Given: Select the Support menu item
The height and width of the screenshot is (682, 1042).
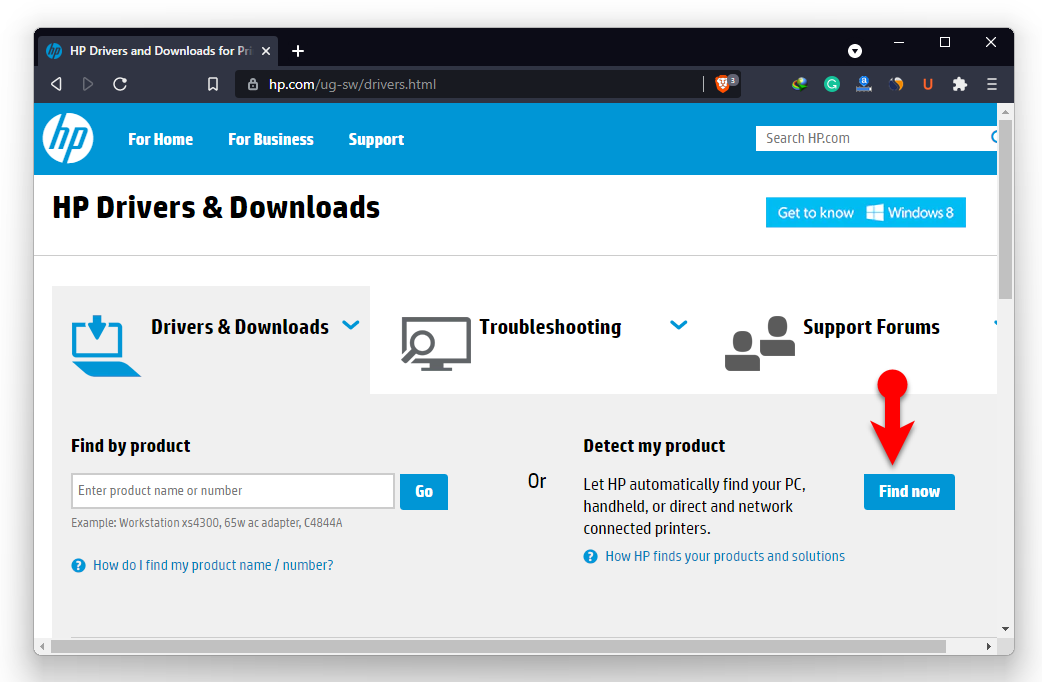Looking at the screenshot, I should 376,140.
